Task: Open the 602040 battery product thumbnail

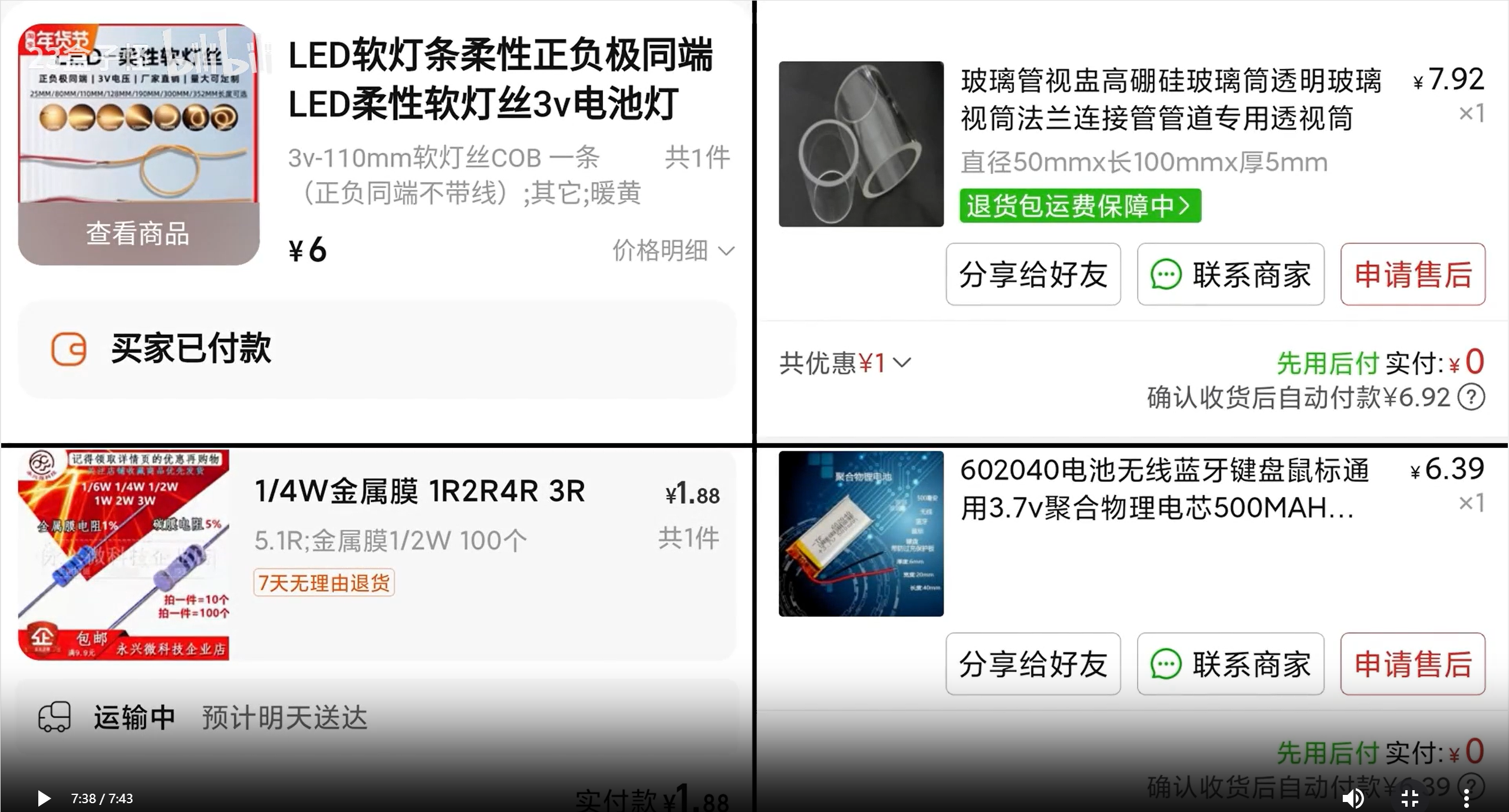Action: pos(861,534)
